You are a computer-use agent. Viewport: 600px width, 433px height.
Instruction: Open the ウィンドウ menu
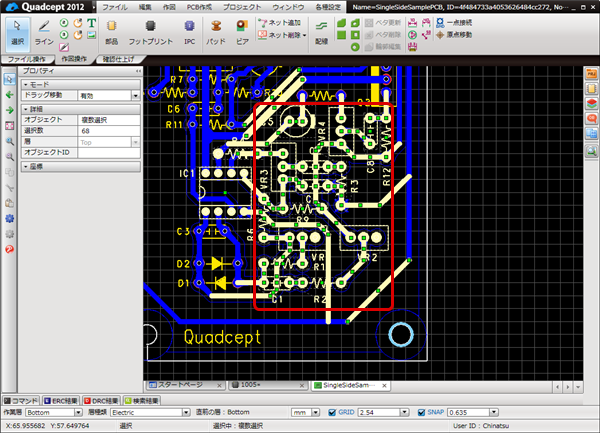pos(289,7)
